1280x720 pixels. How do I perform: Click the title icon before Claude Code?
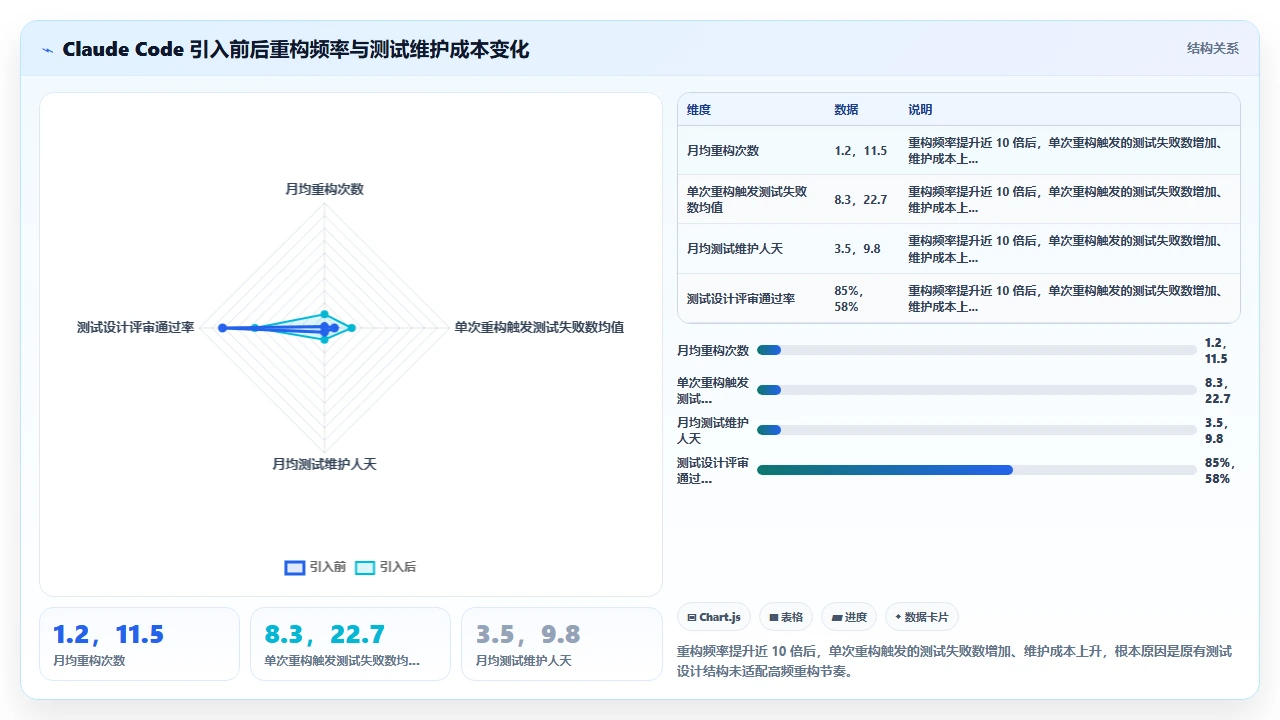coord(48,50)
